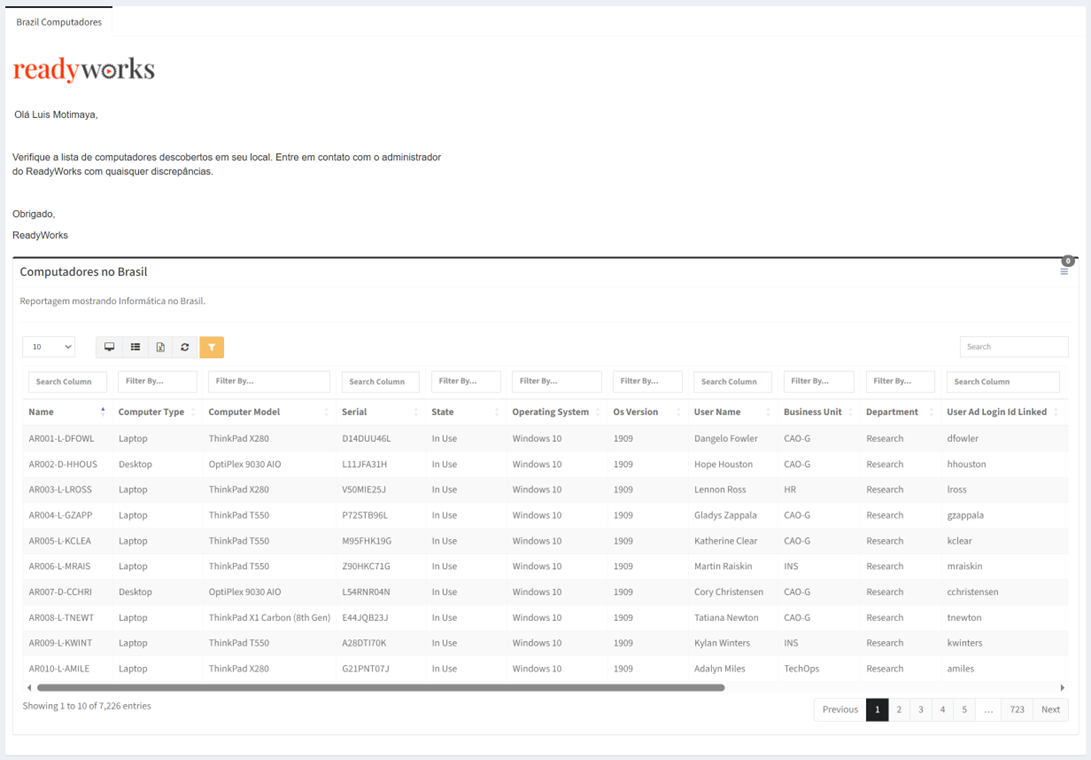Open the hamburger menu of Computadores panel

[x=1064, y=271]
